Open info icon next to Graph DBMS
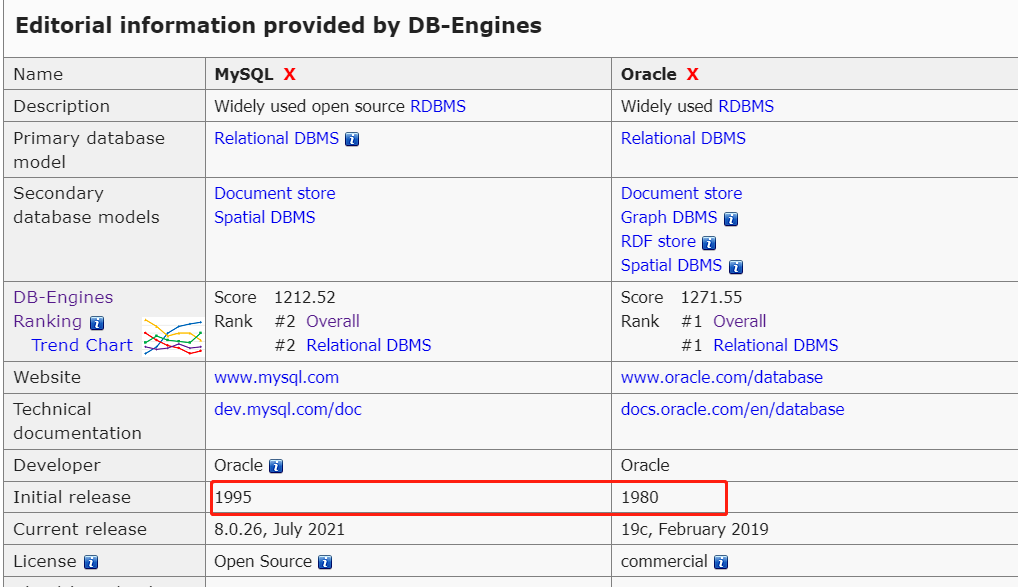The height and width of the screenshot is (587, 1018). coord(731,219)
